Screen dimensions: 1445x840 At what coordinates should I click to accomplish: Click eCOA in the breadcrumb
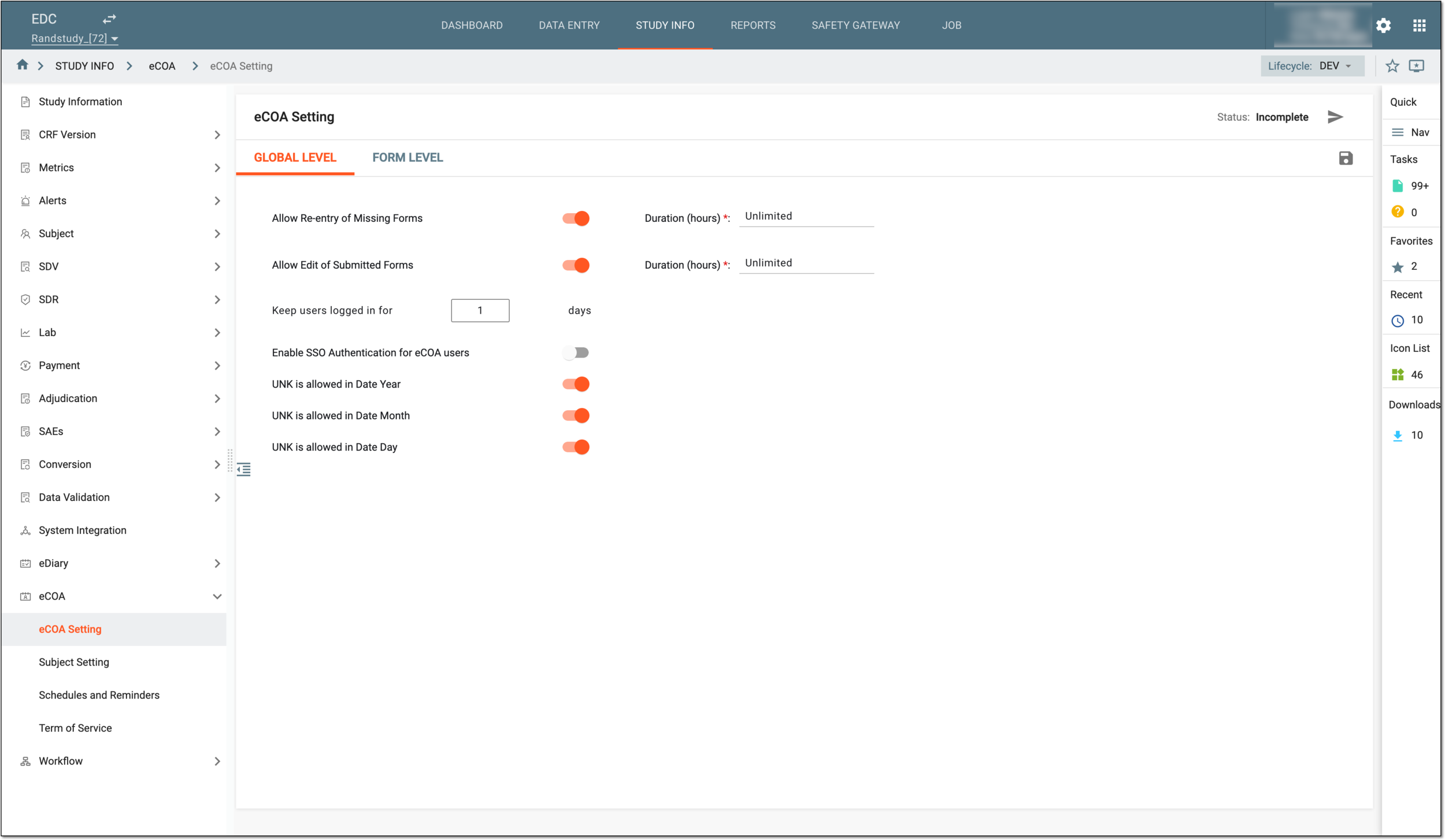click(162, 66)
